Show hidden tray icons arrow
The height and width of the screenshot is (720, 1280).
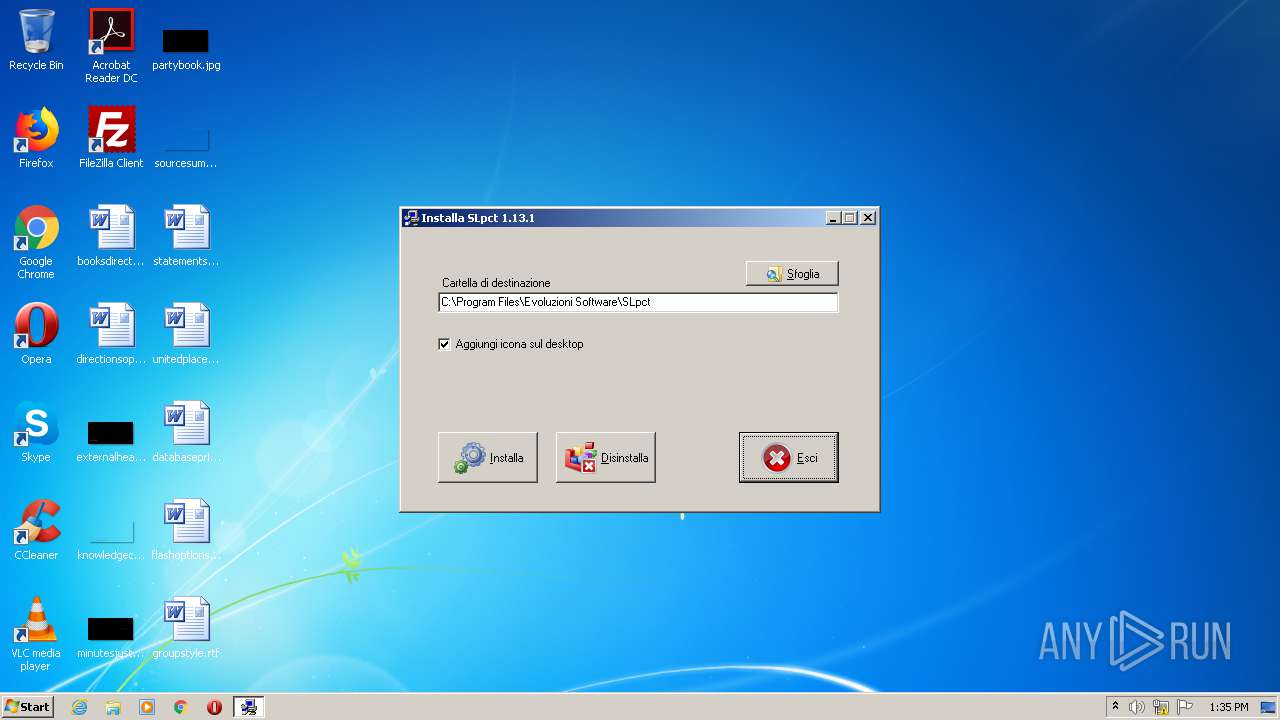[x=1115, y=707]
